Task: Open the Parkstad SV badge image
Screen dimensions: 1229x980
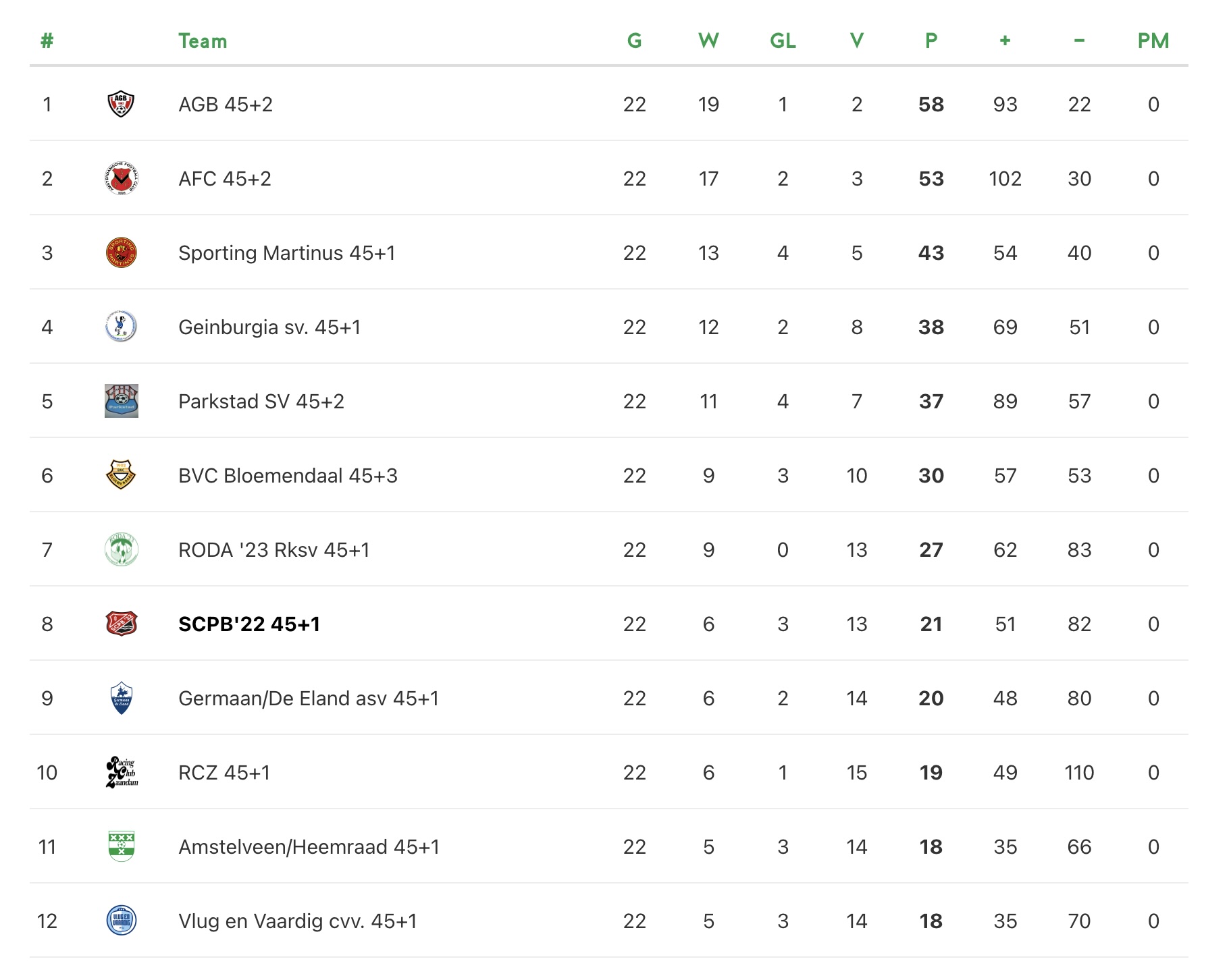Action: coord(122,401)
